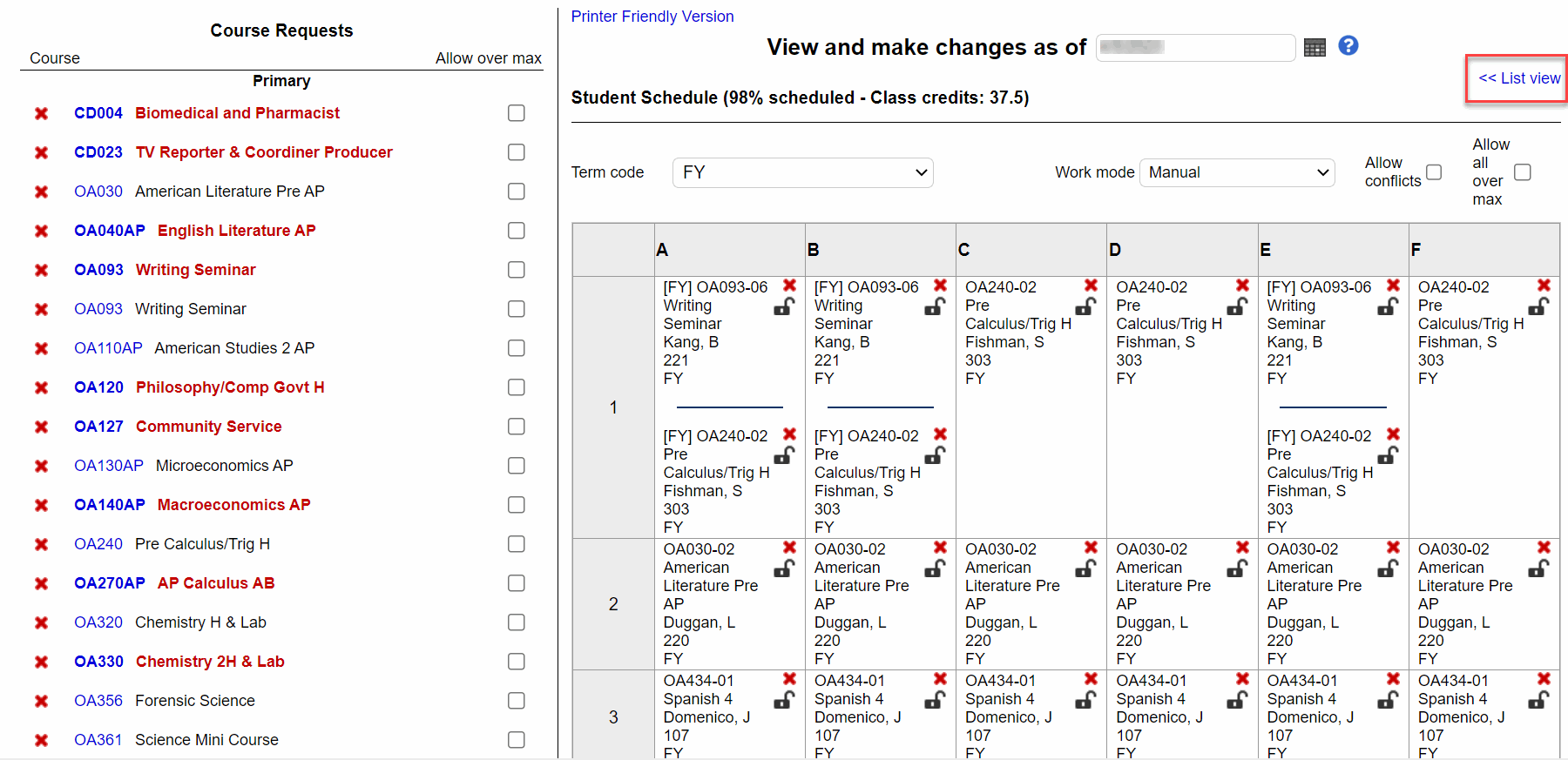Remove OA240-02 Pre Calculus from day F

(x=1542, y=286)
